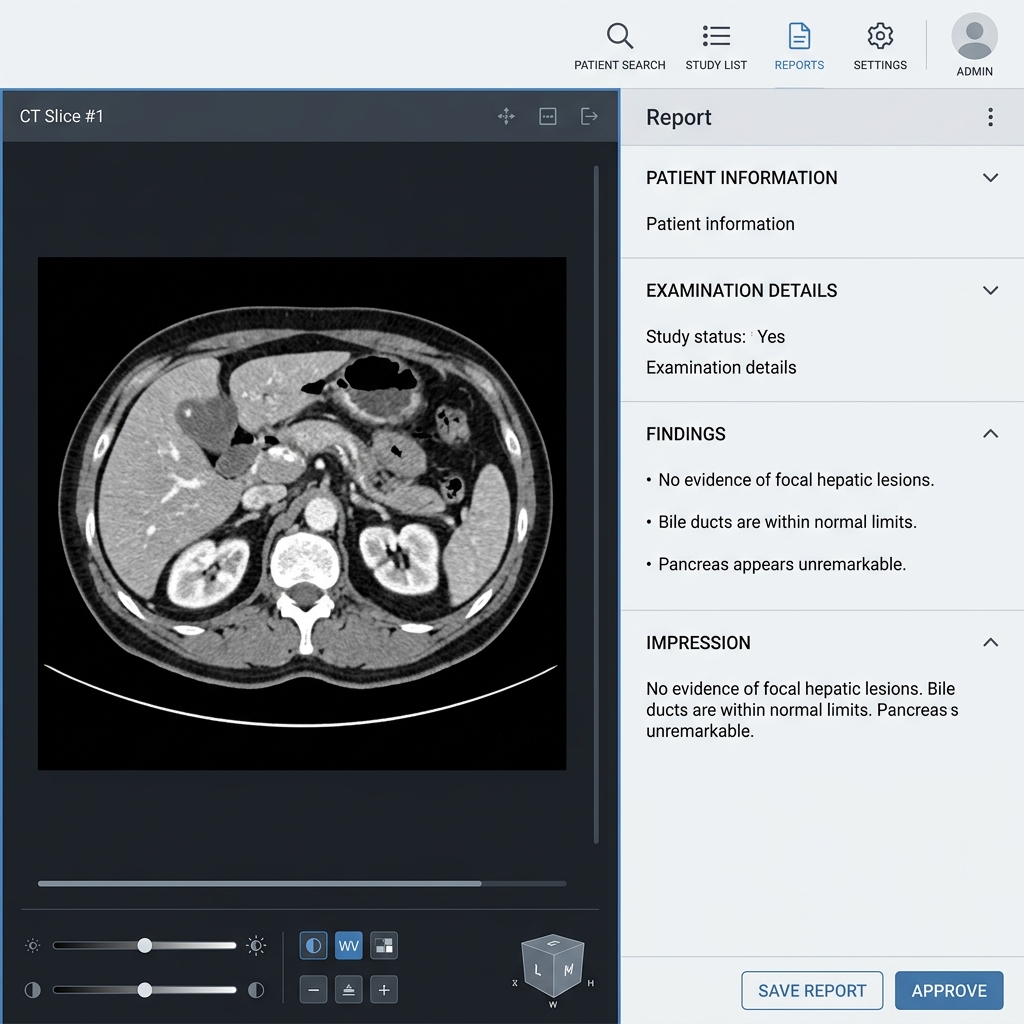
Task: Click the reset view icon between minus and plus
Action: [x=349, y=989]
